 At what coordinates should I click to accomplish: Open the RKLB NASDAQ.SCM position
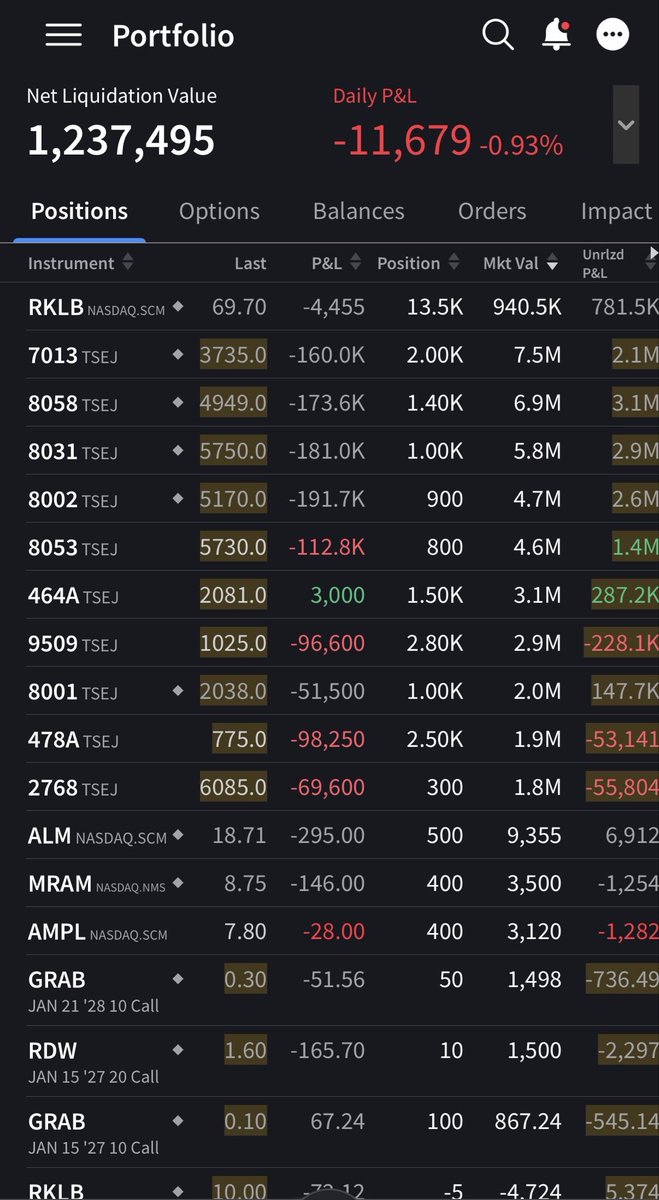[329, 307]
